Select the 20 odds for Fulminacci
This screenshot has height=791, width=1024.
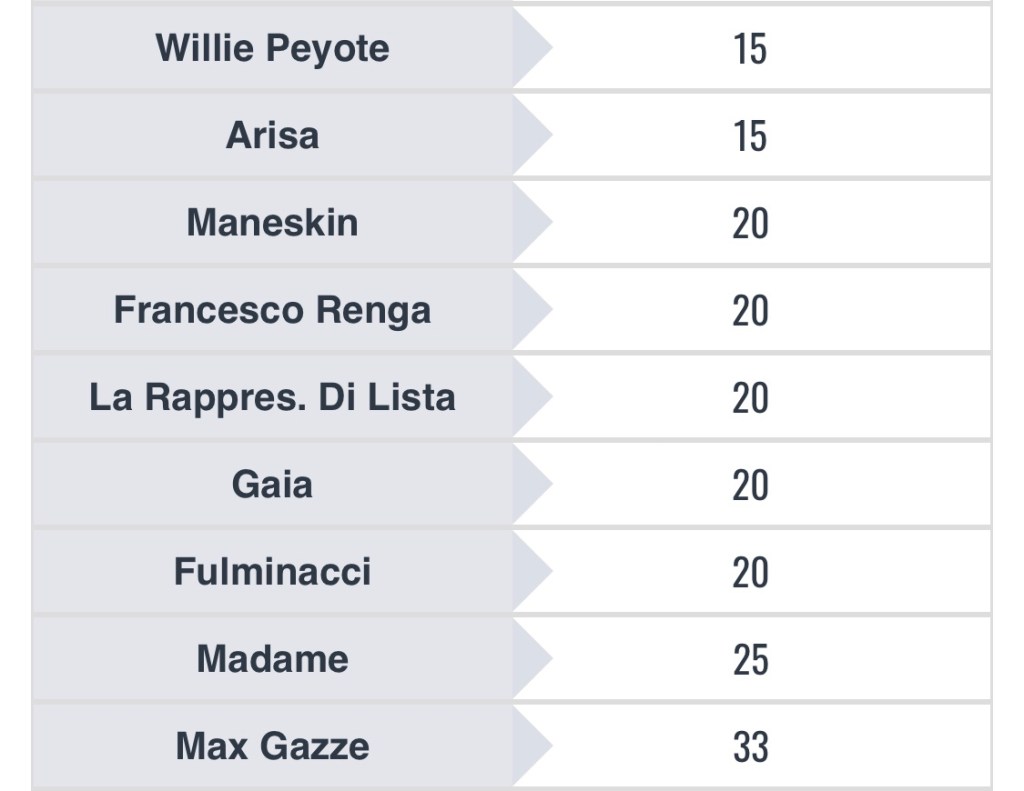point(750,572)
